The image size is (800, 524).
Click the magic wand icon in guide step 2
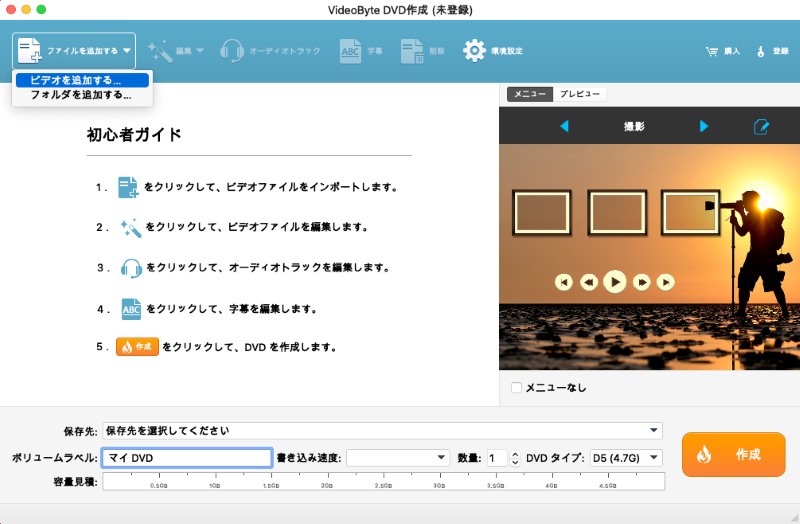coord(131,228)
